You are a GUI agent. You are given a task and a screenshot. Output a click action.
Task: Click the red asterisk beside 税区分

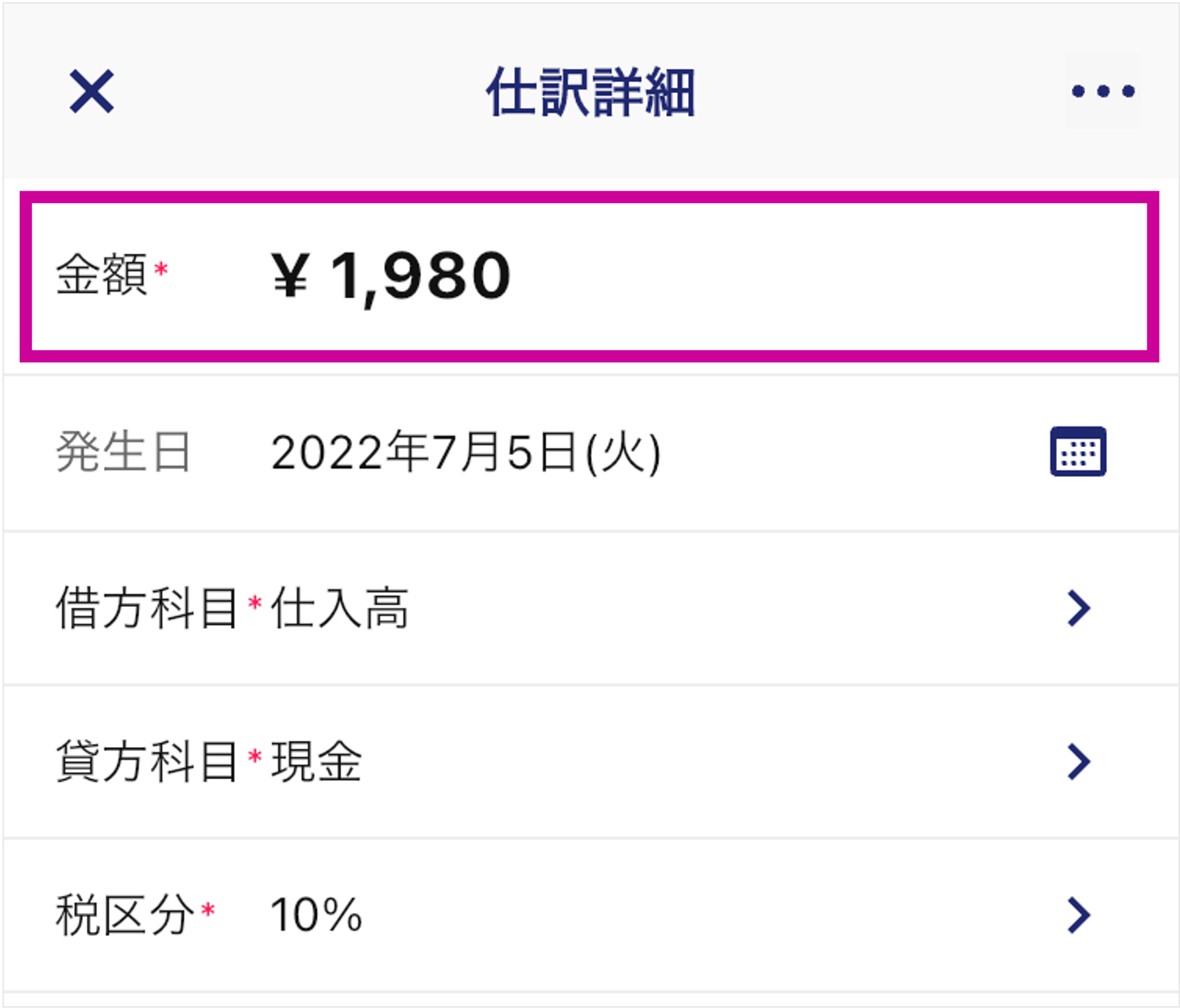point(208,910)
